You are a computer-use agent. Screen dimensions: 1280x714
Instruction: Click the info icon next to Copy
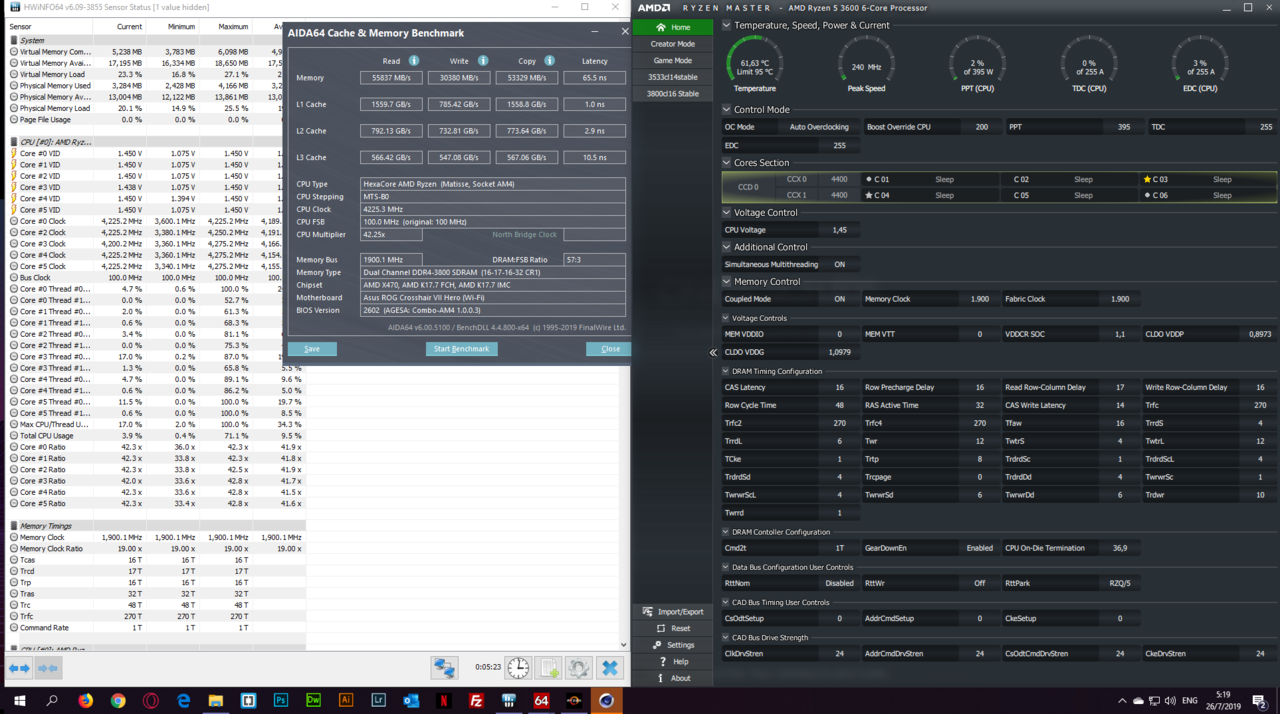coord(550,61)
